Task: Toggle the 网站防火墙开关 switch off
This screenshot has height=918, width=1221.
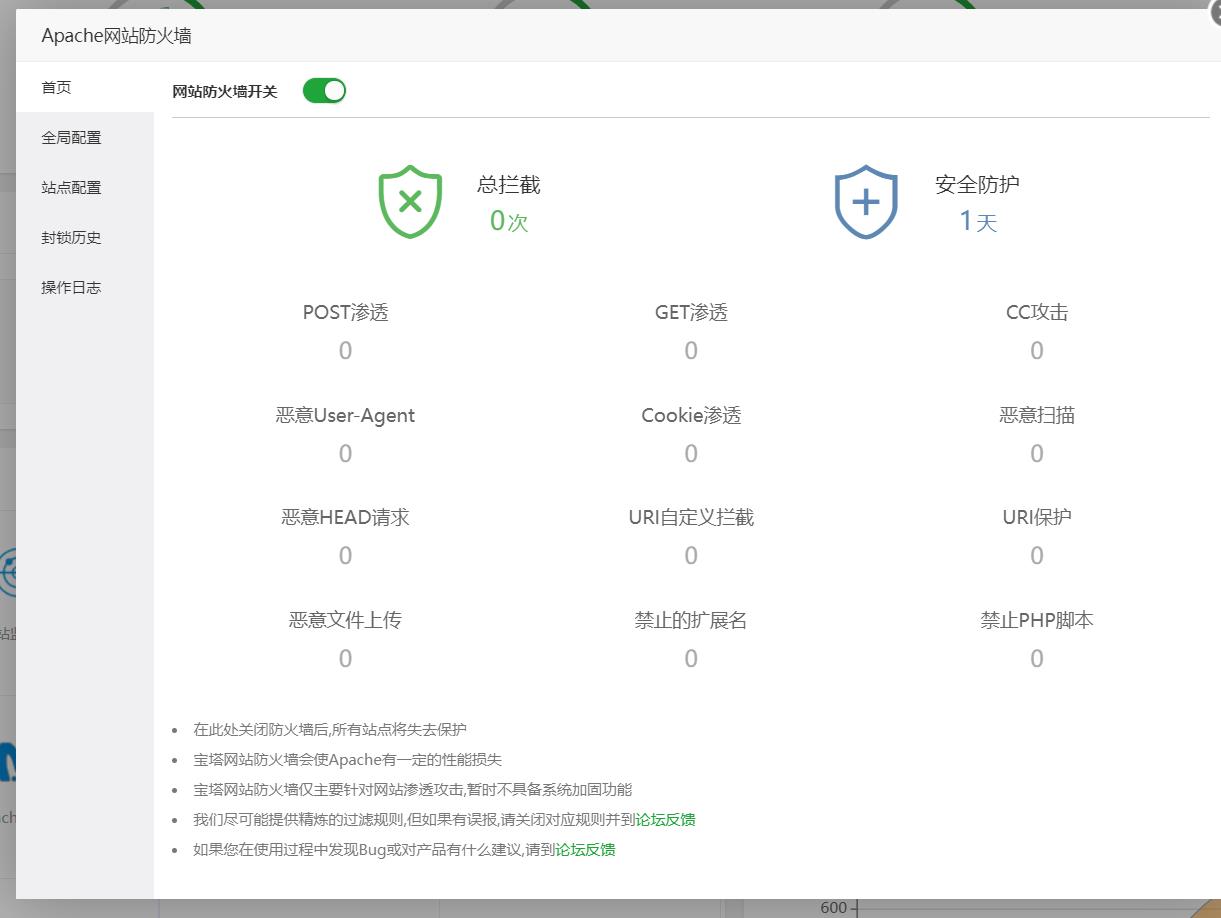Action: click(x=324, y=91)
